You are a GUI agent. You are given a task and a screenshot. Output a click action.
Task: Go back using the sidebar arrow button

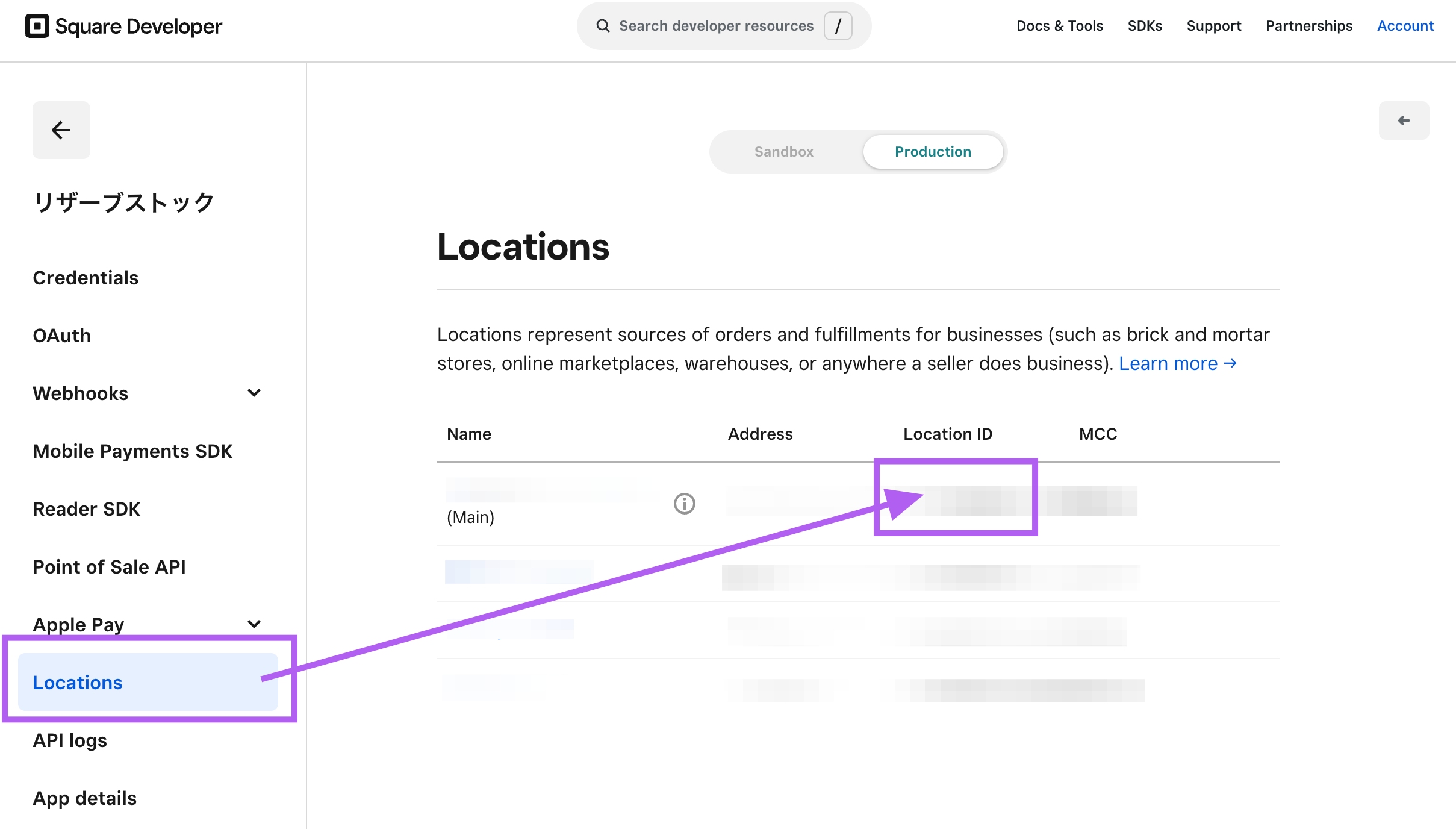click(61, 130)
